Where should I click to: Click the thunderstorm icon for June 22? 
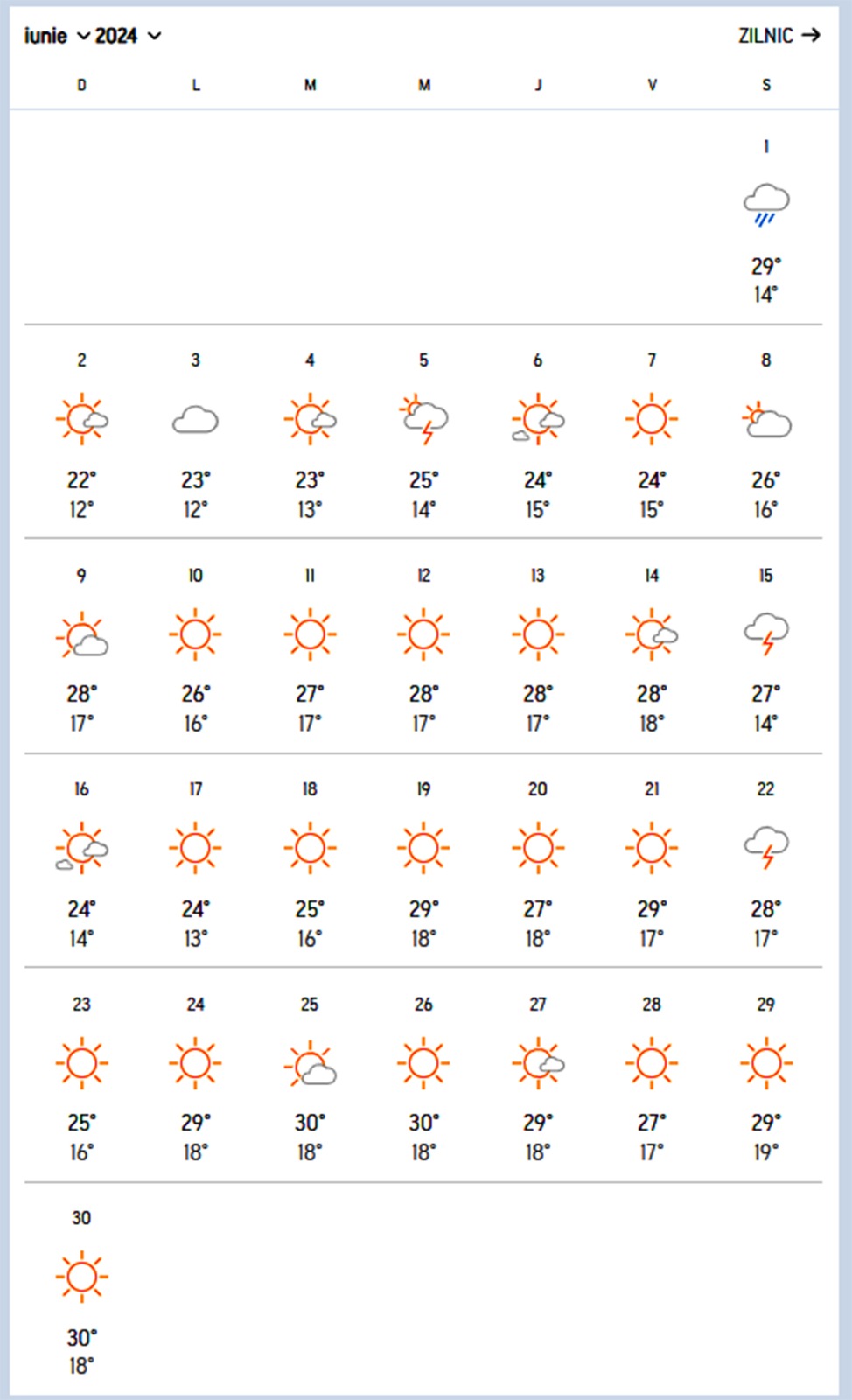point(765,847)
